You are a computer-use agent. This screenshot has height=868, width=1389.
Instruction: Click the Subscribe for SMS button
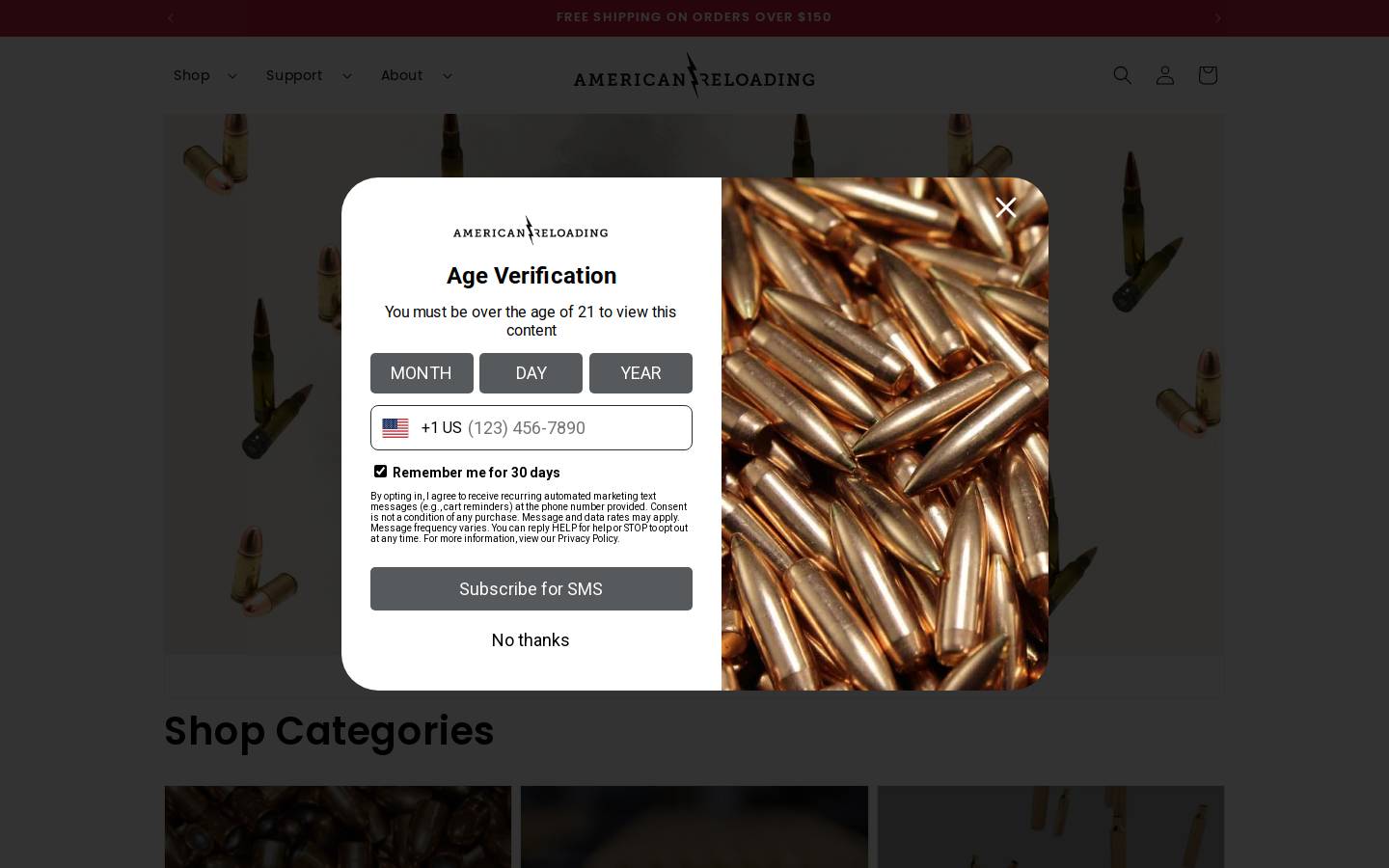(531, 588)
